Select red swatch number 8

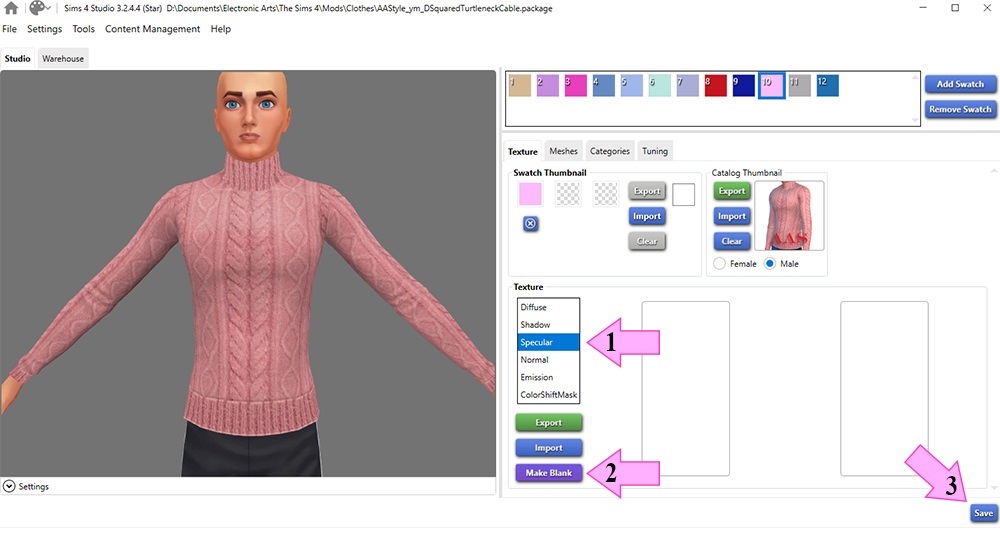tap(715, 86)
